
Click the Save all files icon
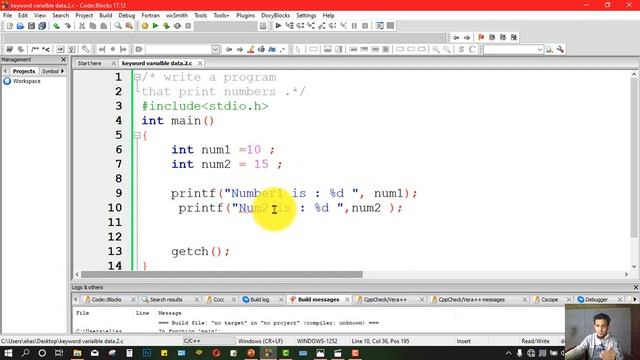(x=42, y=26)
